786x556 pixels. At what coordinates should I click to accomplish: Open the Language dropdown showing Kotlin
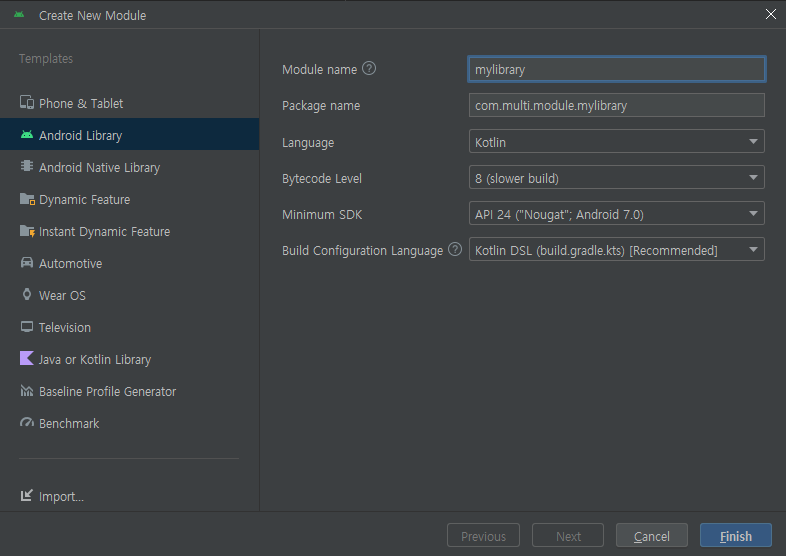[x=617, y=141]
